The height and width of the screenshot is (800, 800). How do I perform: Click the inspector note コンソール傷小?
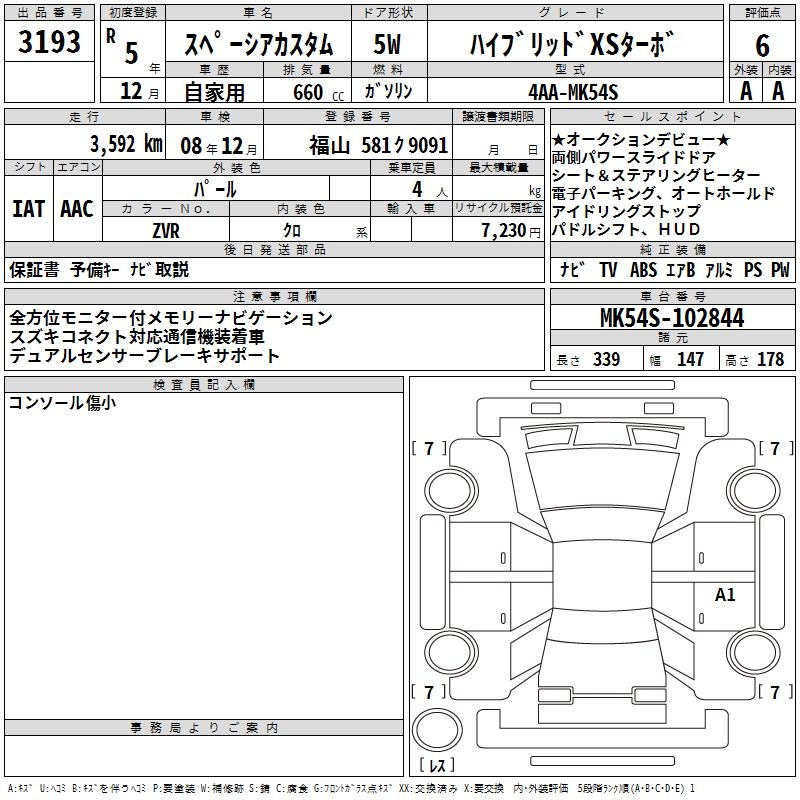click(61, 403)
